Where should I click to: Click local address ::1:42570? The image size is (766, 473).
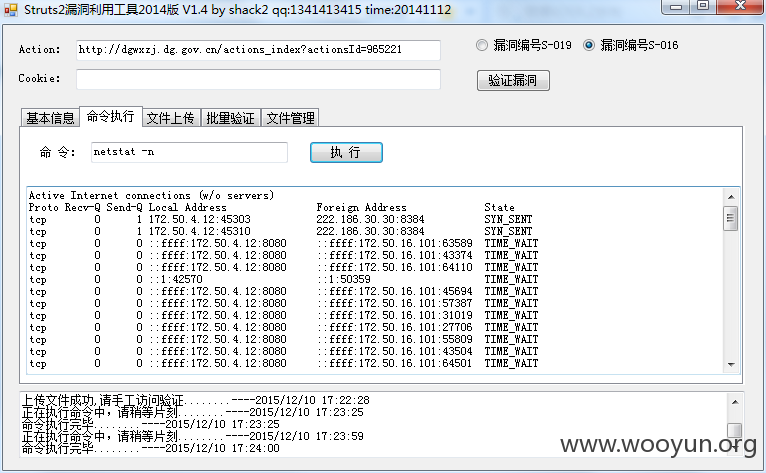176,280
